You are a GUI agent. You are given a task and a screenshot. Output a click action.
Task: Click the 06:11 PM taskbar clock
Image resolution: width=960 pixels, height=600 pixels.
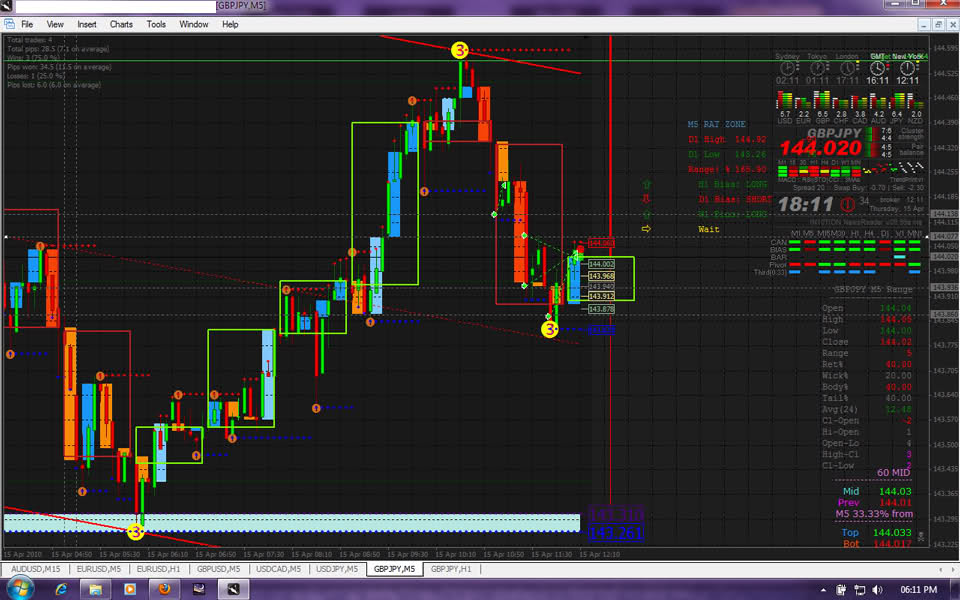point(918,590)
